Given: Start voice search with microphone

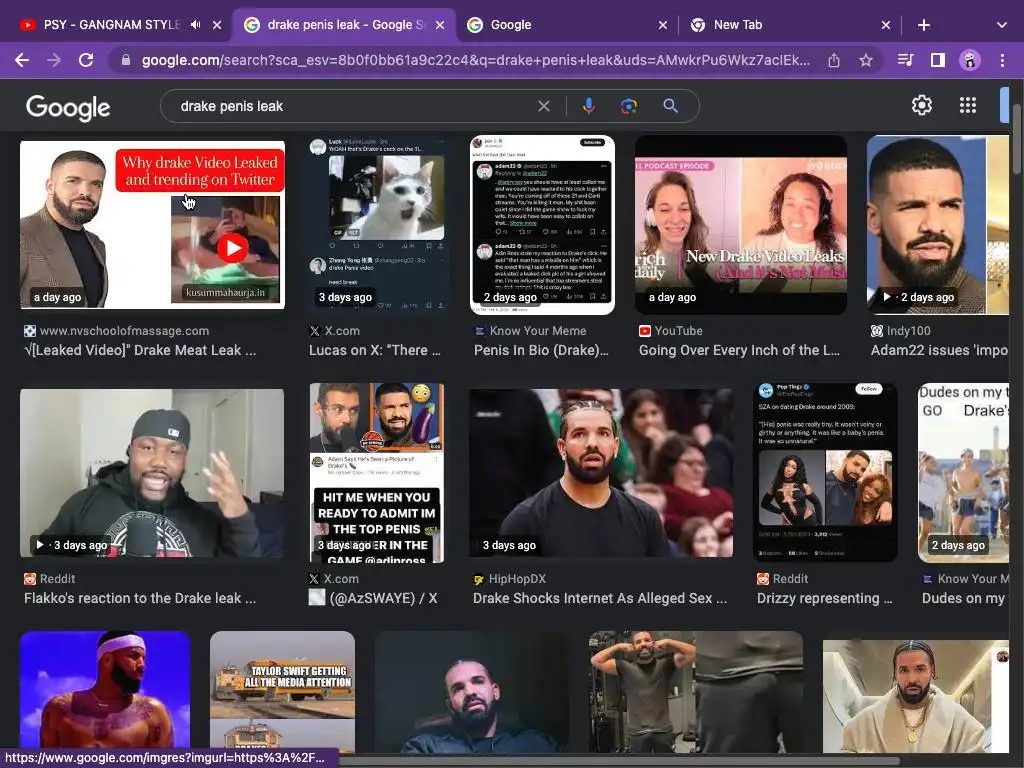Looking at the screenshot, I should coord(588,106).
